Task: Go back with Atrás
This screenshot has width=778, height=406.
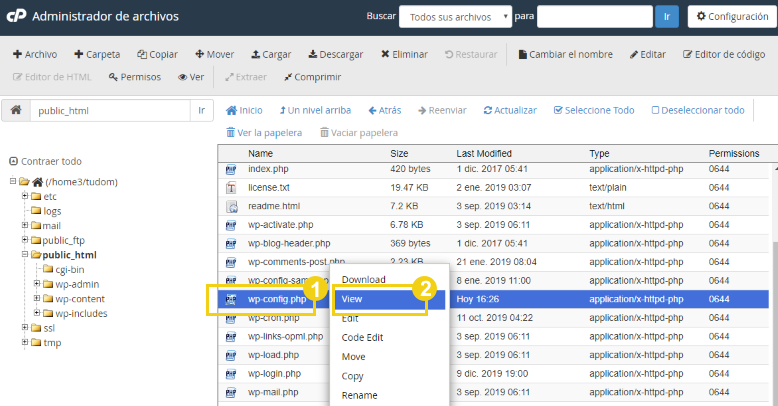Action: pyautogui.click(x=385, y=110)
